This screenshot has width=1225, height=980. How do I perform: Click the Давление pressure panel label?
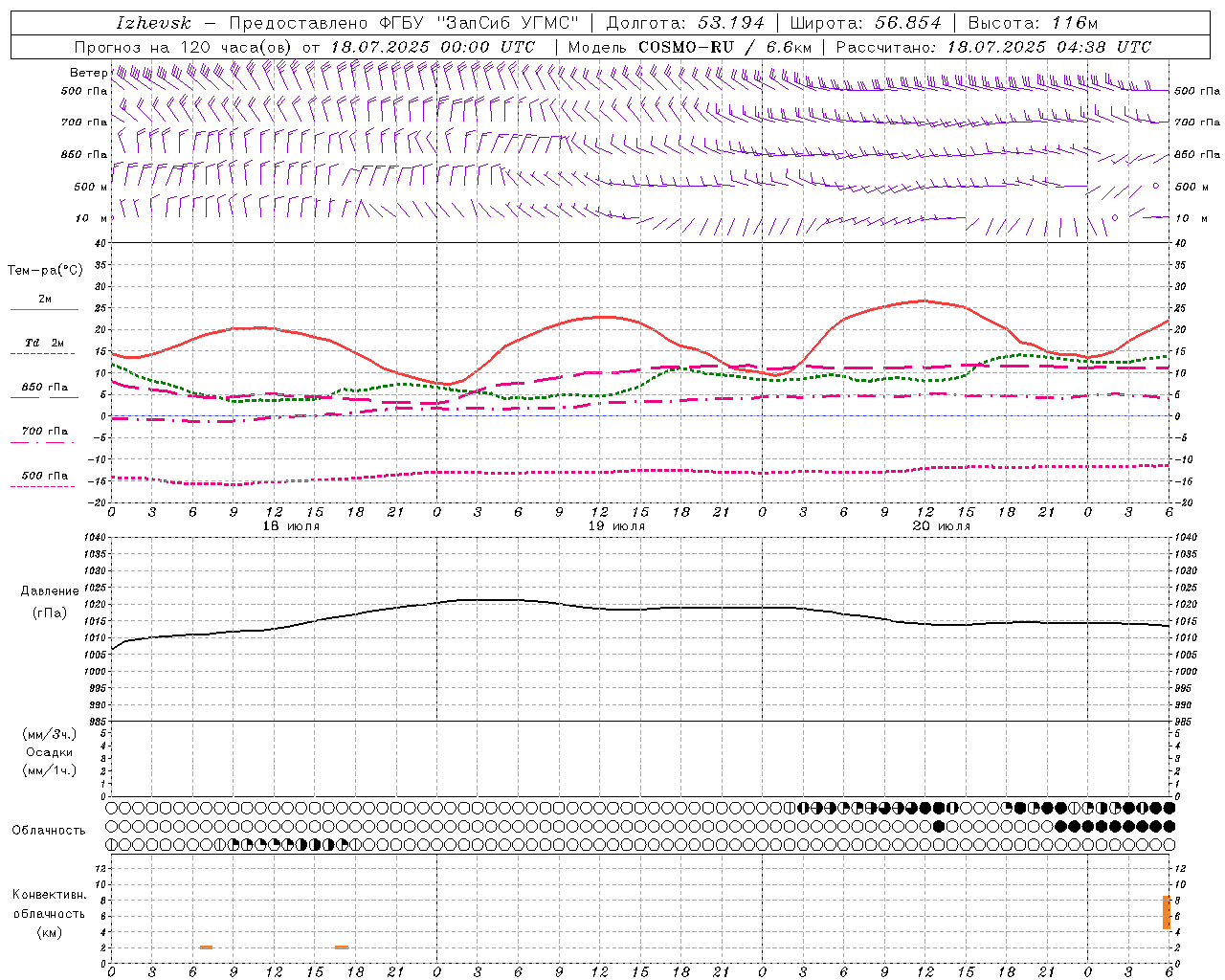[50, 591]
